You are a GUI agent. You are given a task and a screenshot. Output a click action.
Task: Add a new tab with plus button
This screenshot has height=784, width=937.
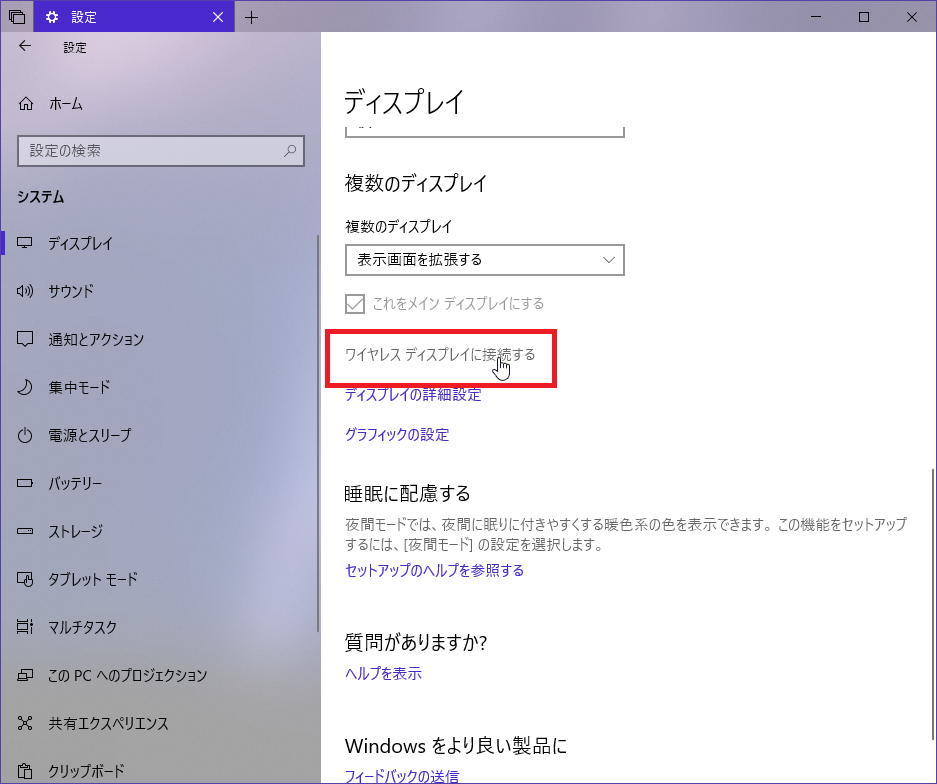click(252, 17)
